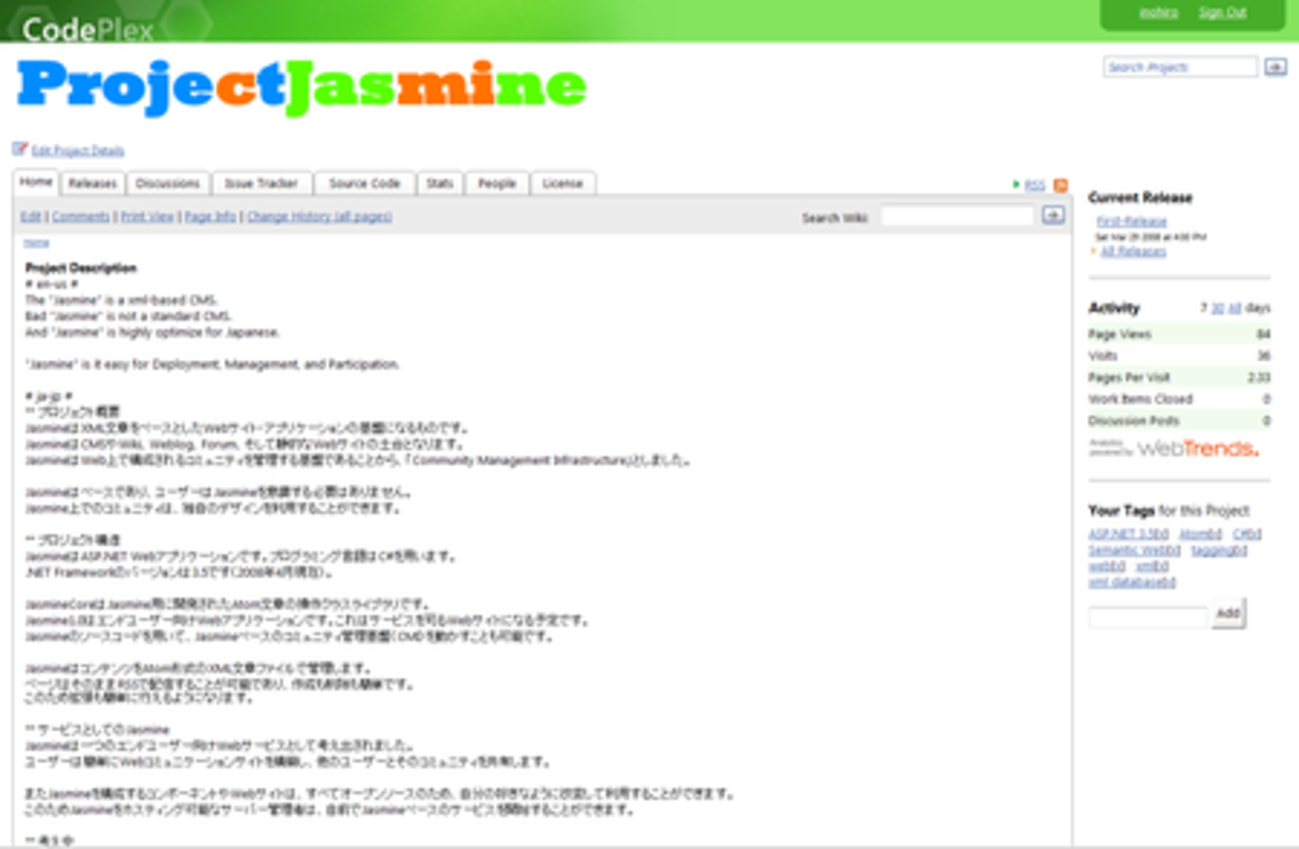Click the Atom tag link

click(1194, 534)
